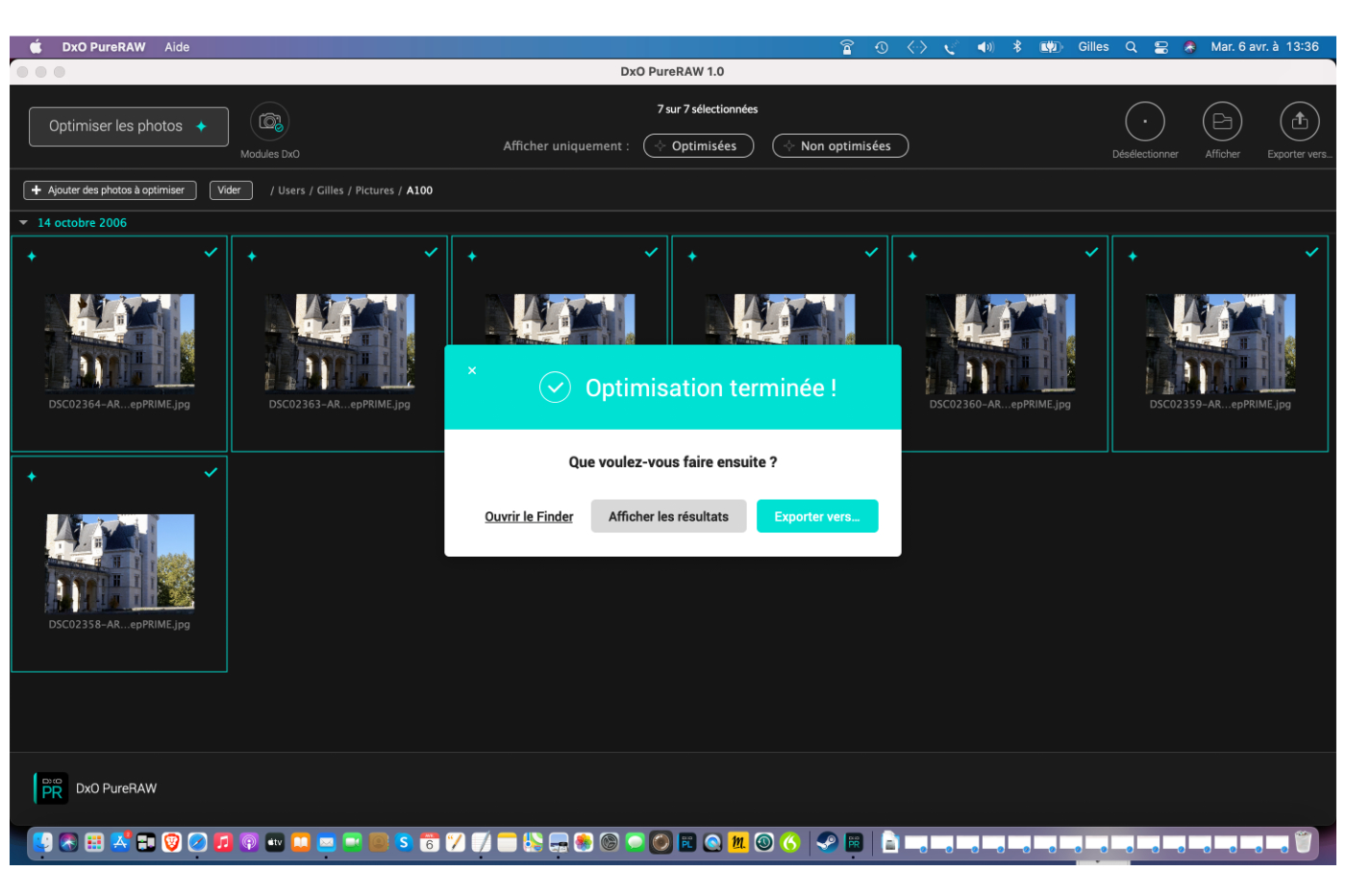Toggle selection checkmark on DSC02363 photo
1346x896 pixels.
point(431,252)
